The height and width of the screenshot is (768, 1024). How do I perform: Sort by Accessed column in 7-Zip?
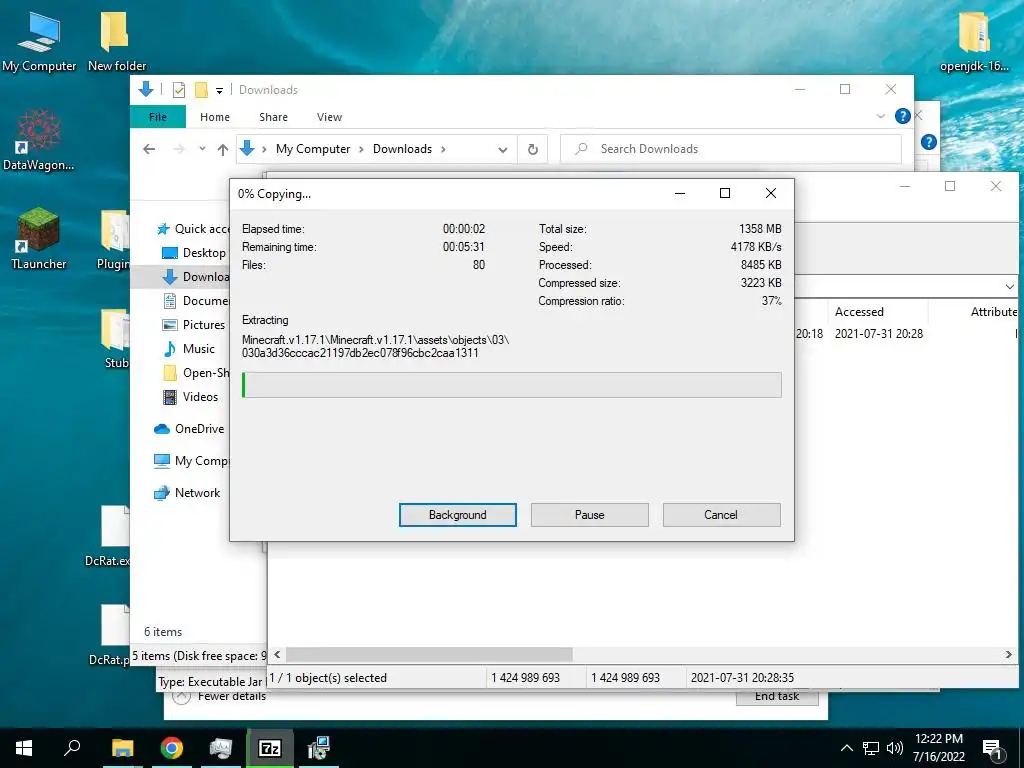pyautogui.click(x=878, y=312)
